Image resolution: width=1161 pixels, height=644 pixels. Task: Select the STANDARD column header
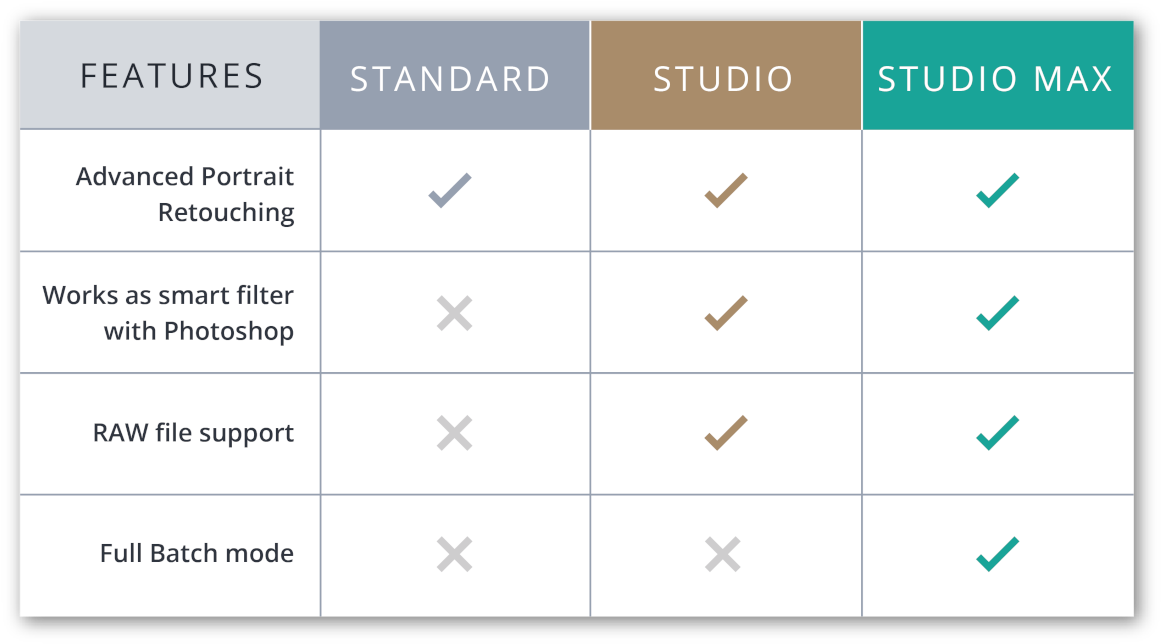[455, 76]
